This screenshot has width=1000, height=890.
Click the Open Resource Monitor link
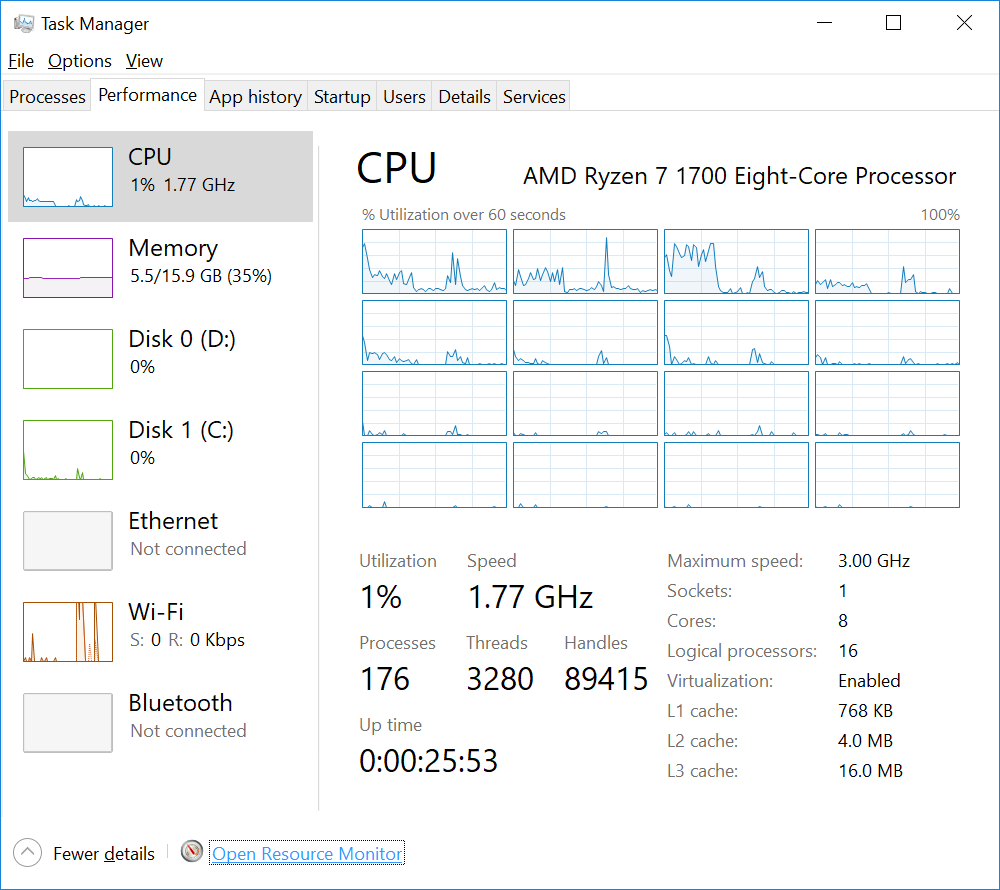click(307, 854)
